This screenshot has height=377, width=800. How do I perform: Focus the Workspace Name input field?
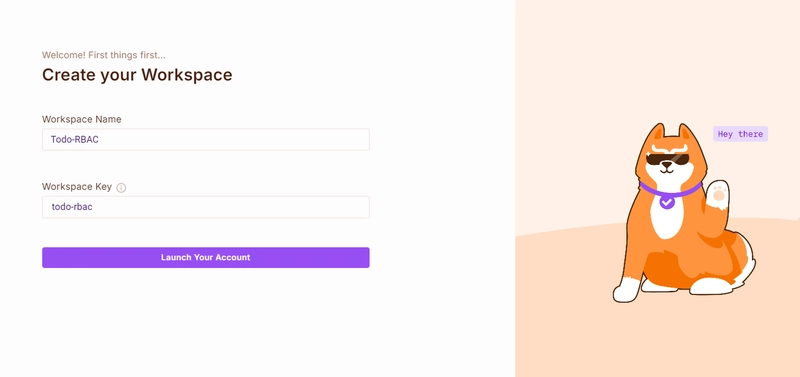pyautogui.click(x=206, y=139)
